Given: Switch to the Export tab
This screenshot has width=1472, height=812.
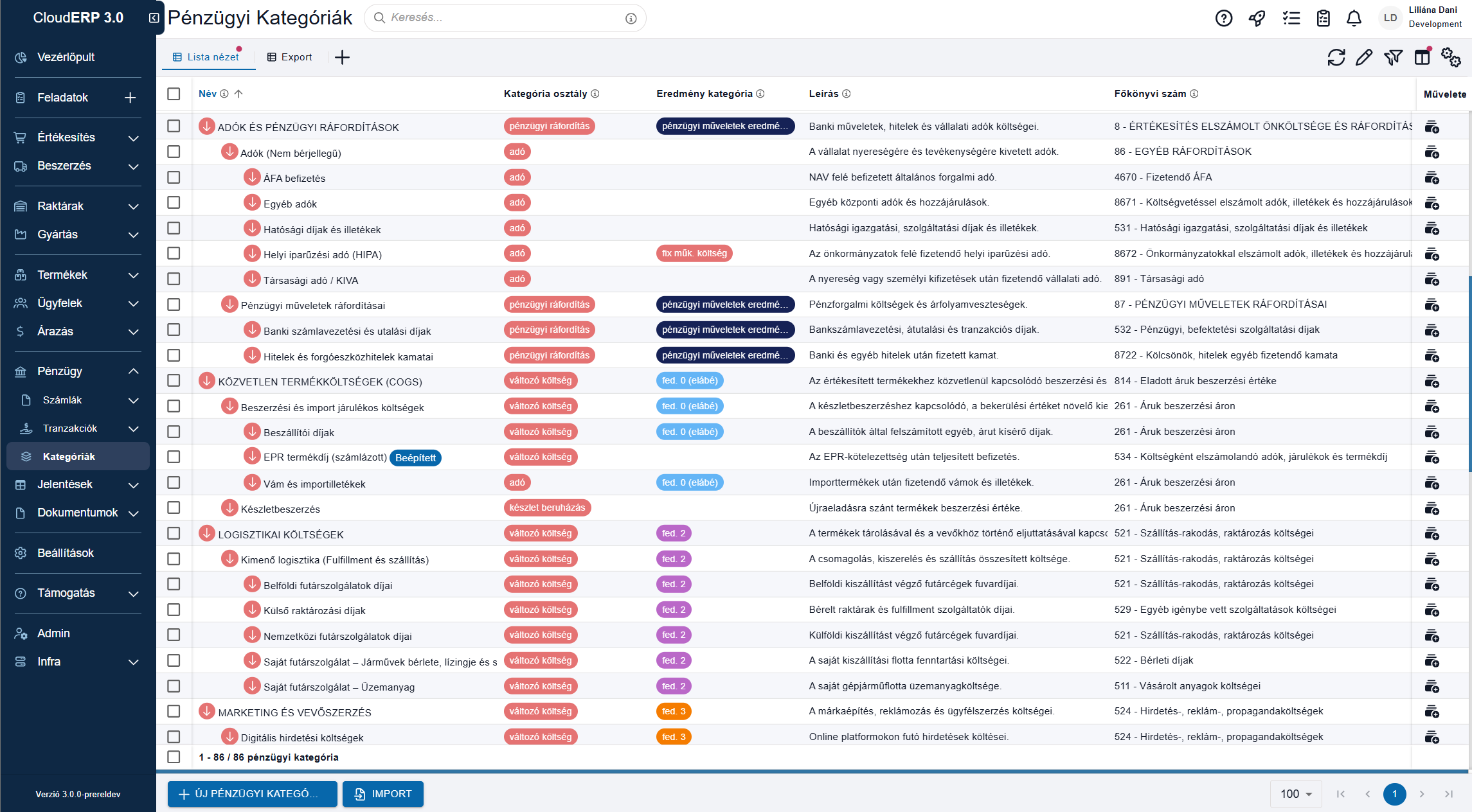Looking at the screenshot, I should (x=289, y=57).
